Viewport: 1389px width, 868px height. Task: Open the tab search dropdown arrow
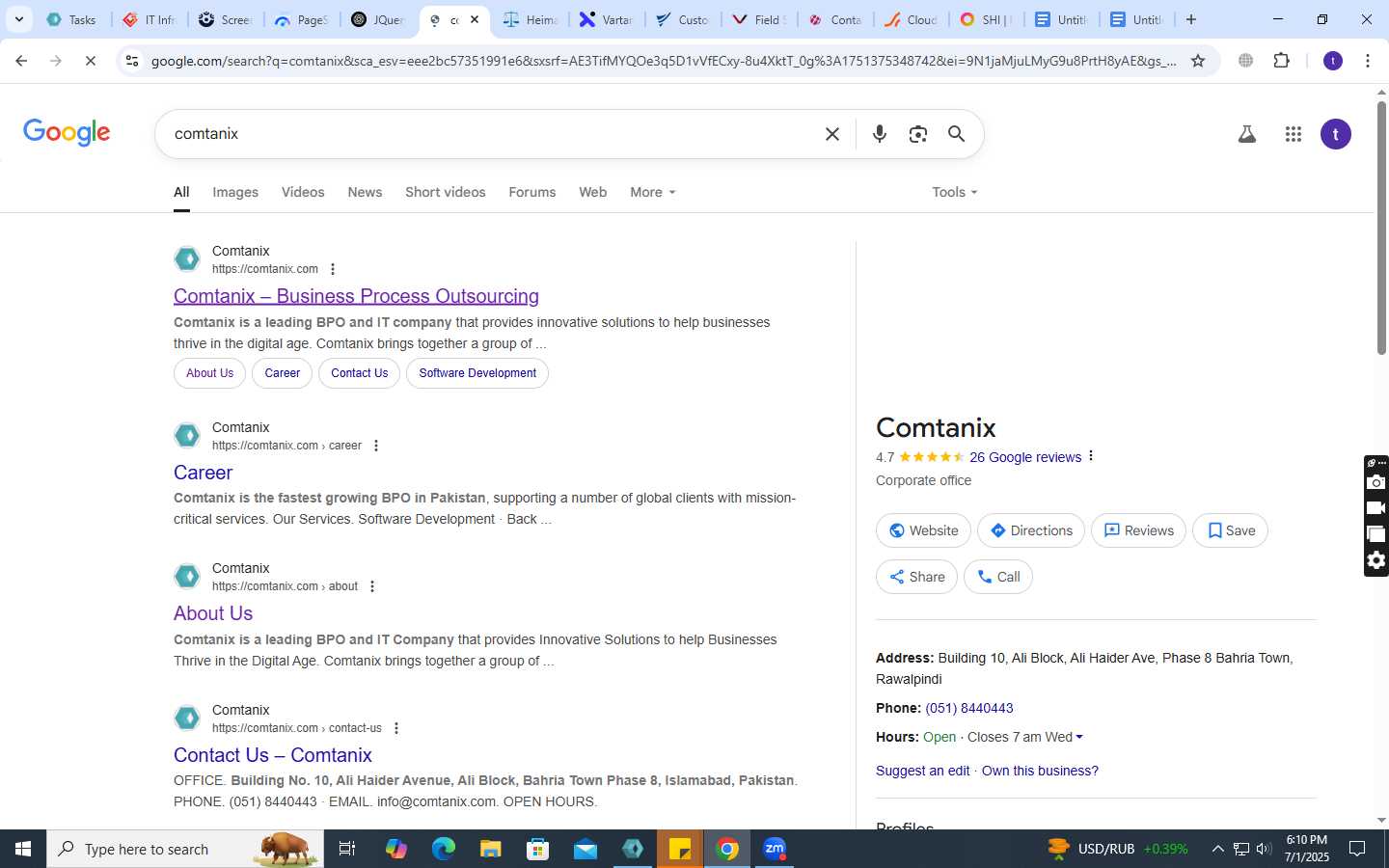[18, 19]
